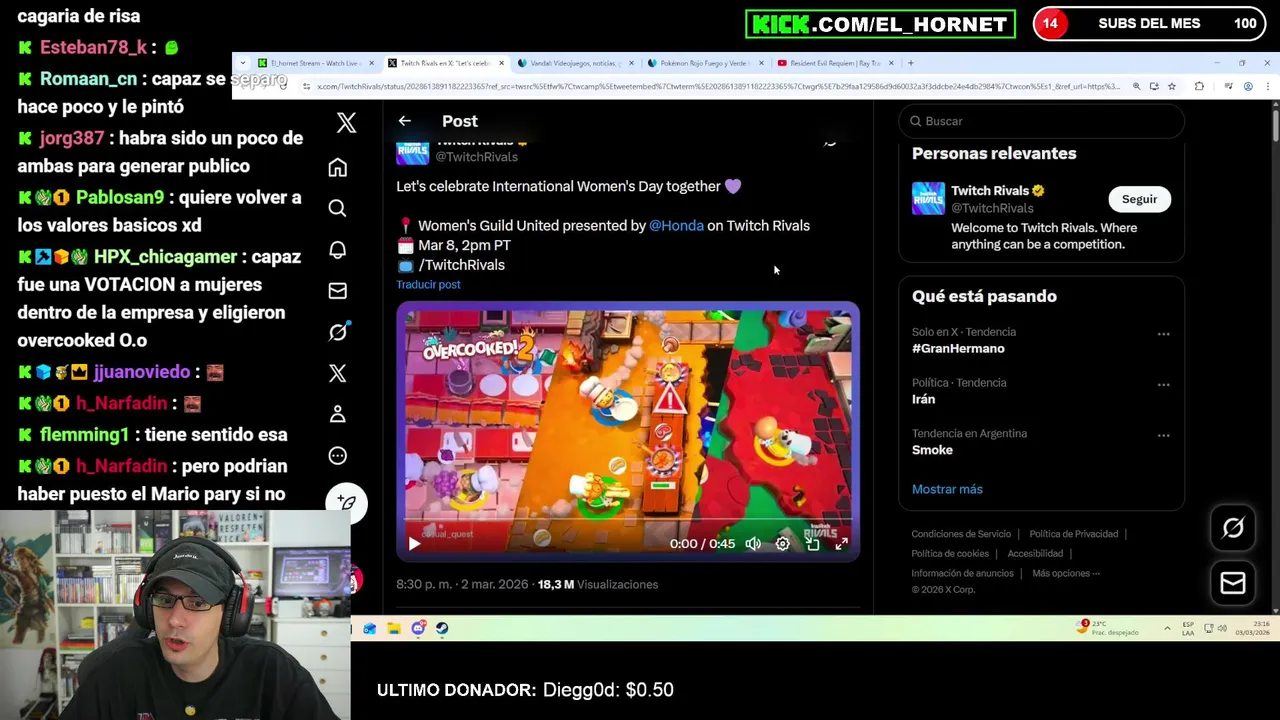Show hidden tray icons chevron
The width and height of the screenshot is (1280, 720).
[1167, 629]
